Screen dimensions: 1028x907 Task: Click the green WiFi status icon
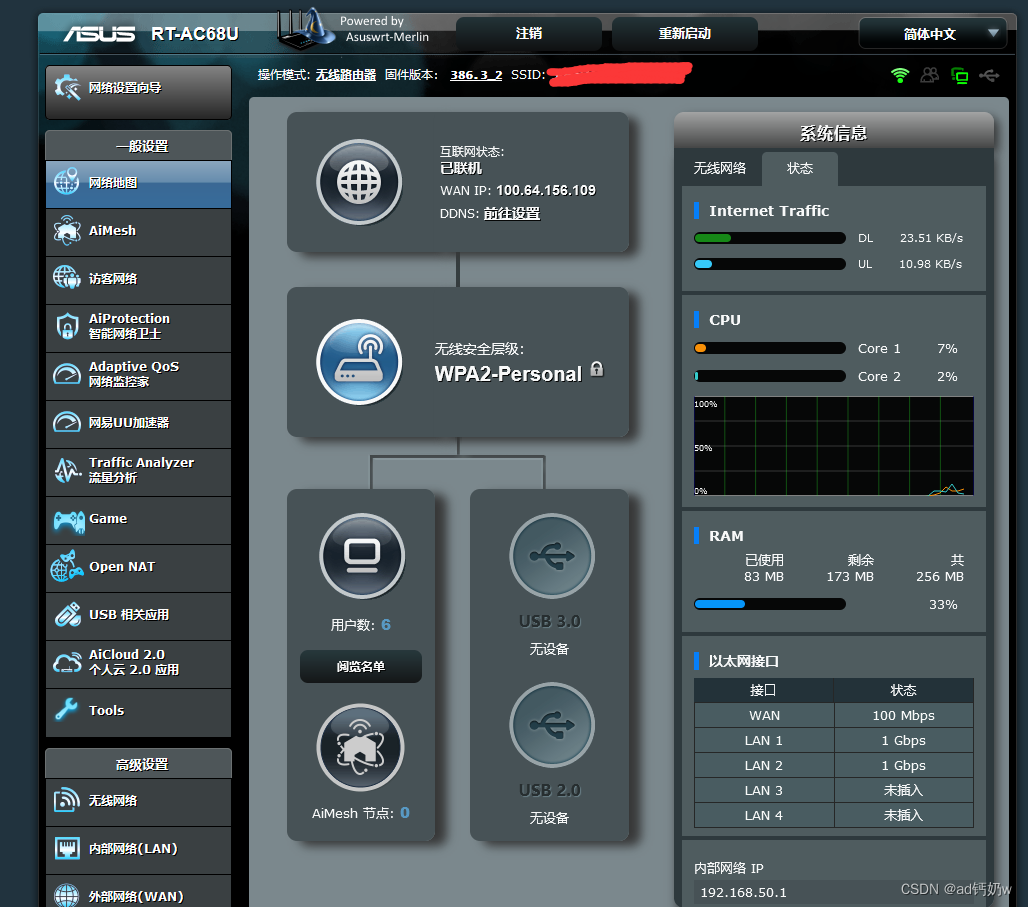coord(900,75)
